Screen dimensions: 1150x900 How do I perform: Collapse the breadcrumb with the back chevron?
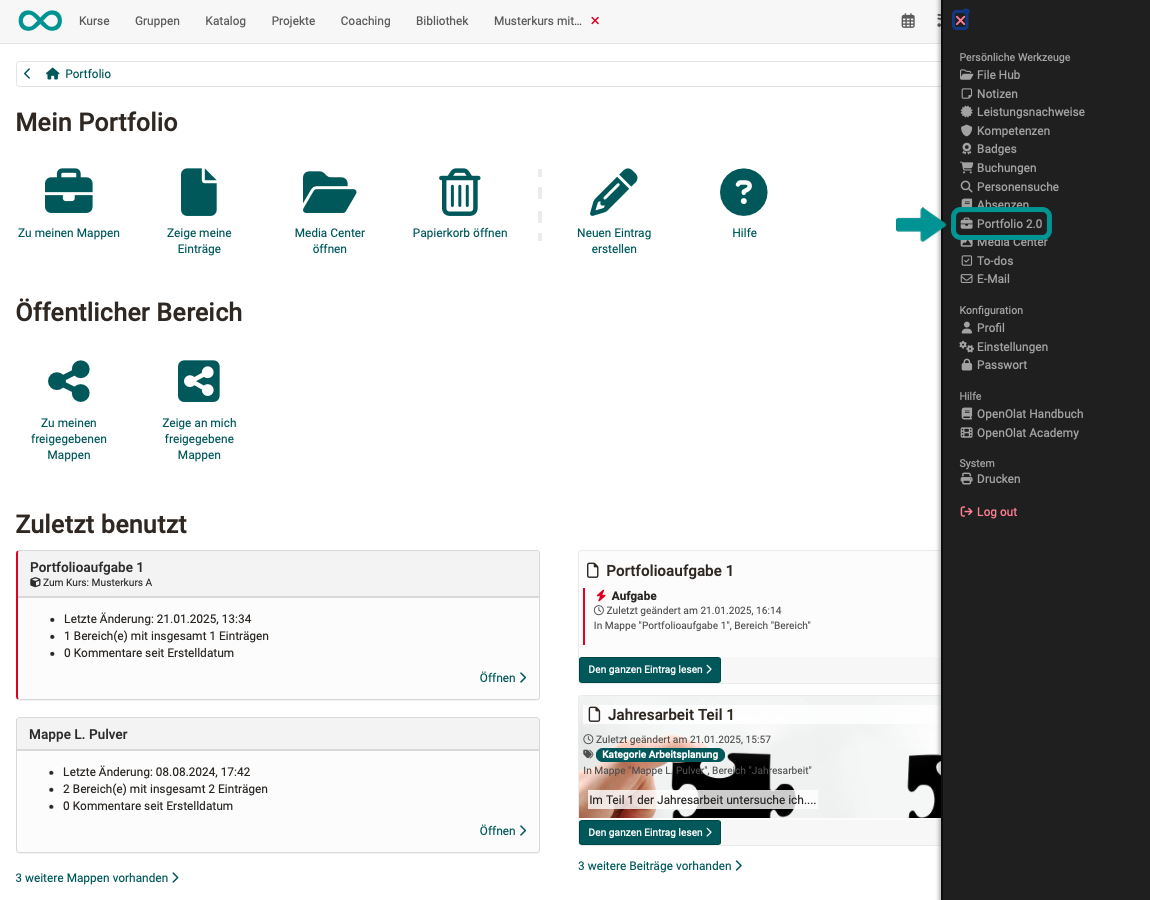(x=27, y=72)
